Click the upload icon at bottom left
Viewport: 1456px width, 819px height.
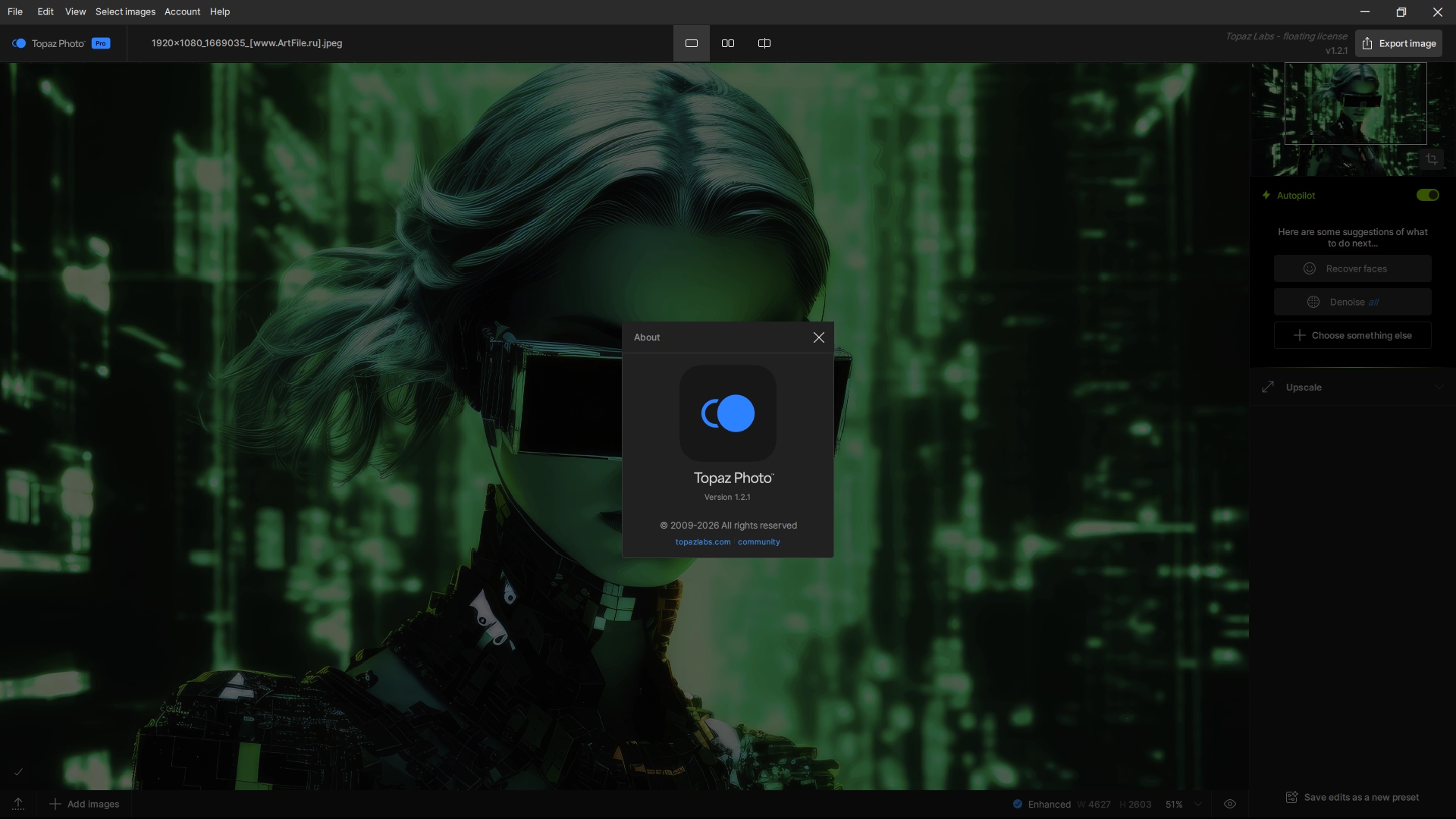tap(18, 804)
